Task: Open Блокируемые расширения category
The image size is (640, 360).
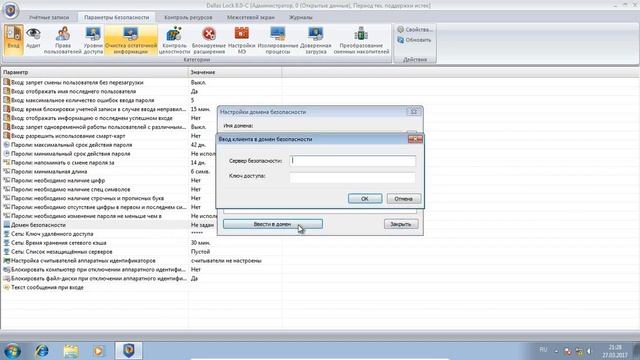Action: tap(209, 39)
